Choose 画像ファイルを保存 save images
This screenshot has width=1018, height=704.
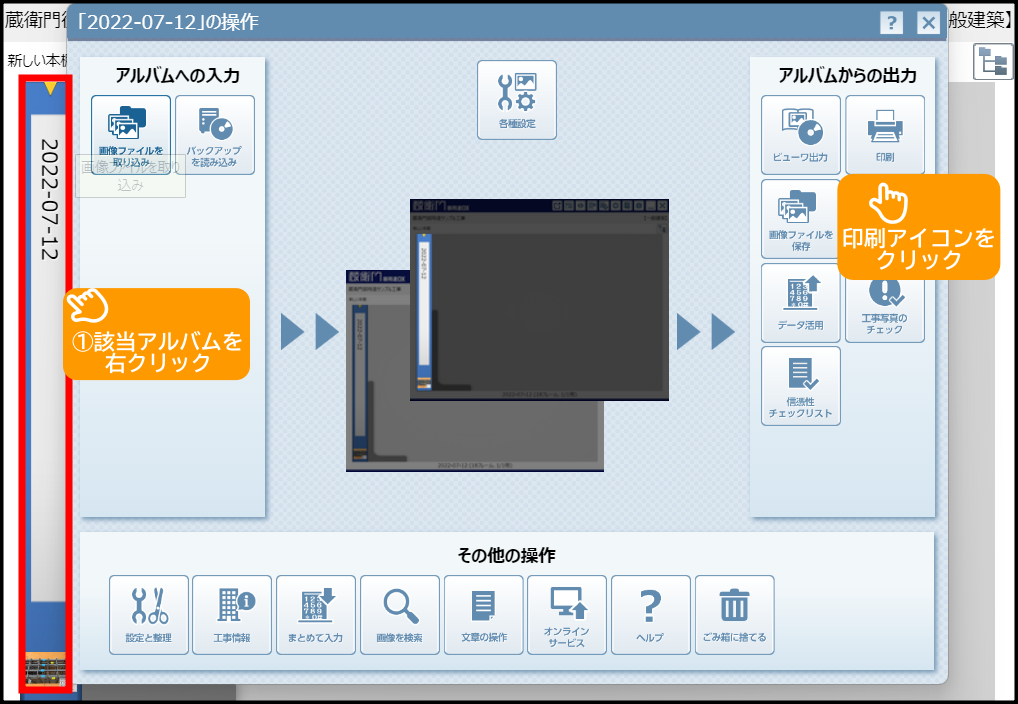(800, 218)
